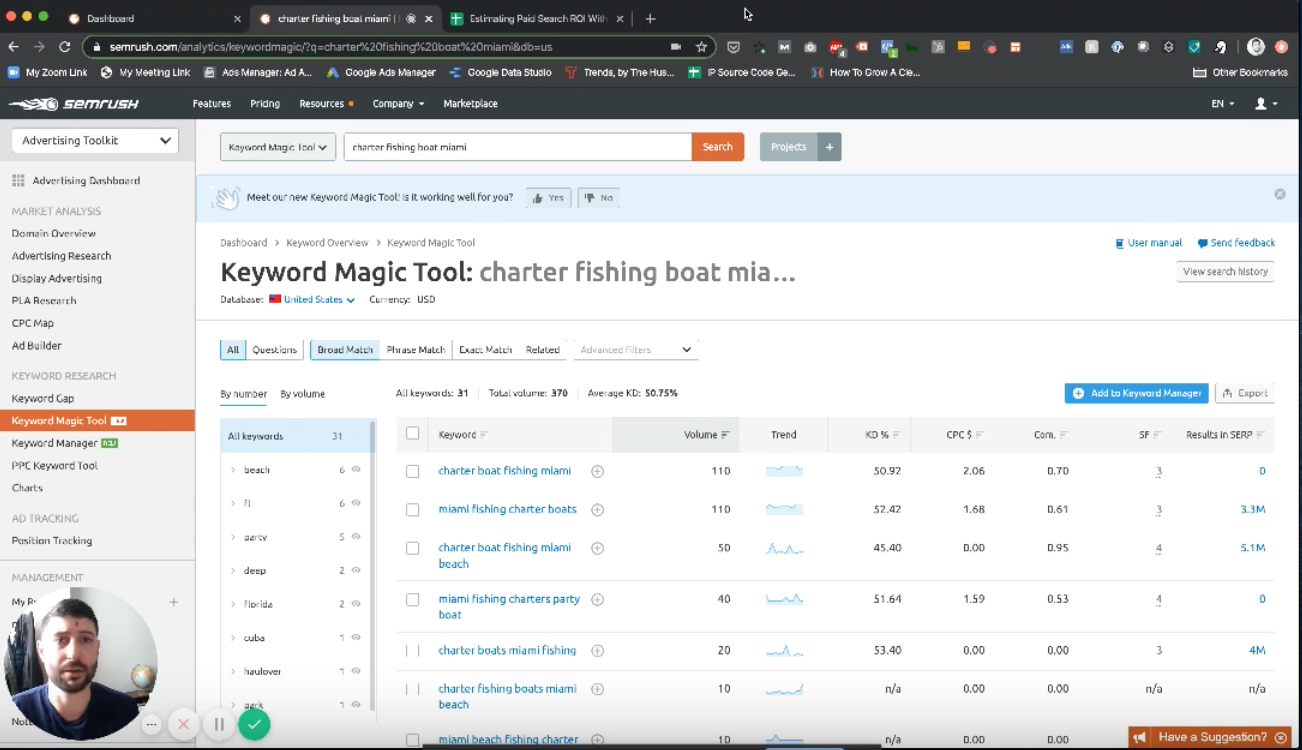Bookmark this page with star icon
Viewport: 1302px width, 750px height.
point(701,47)
